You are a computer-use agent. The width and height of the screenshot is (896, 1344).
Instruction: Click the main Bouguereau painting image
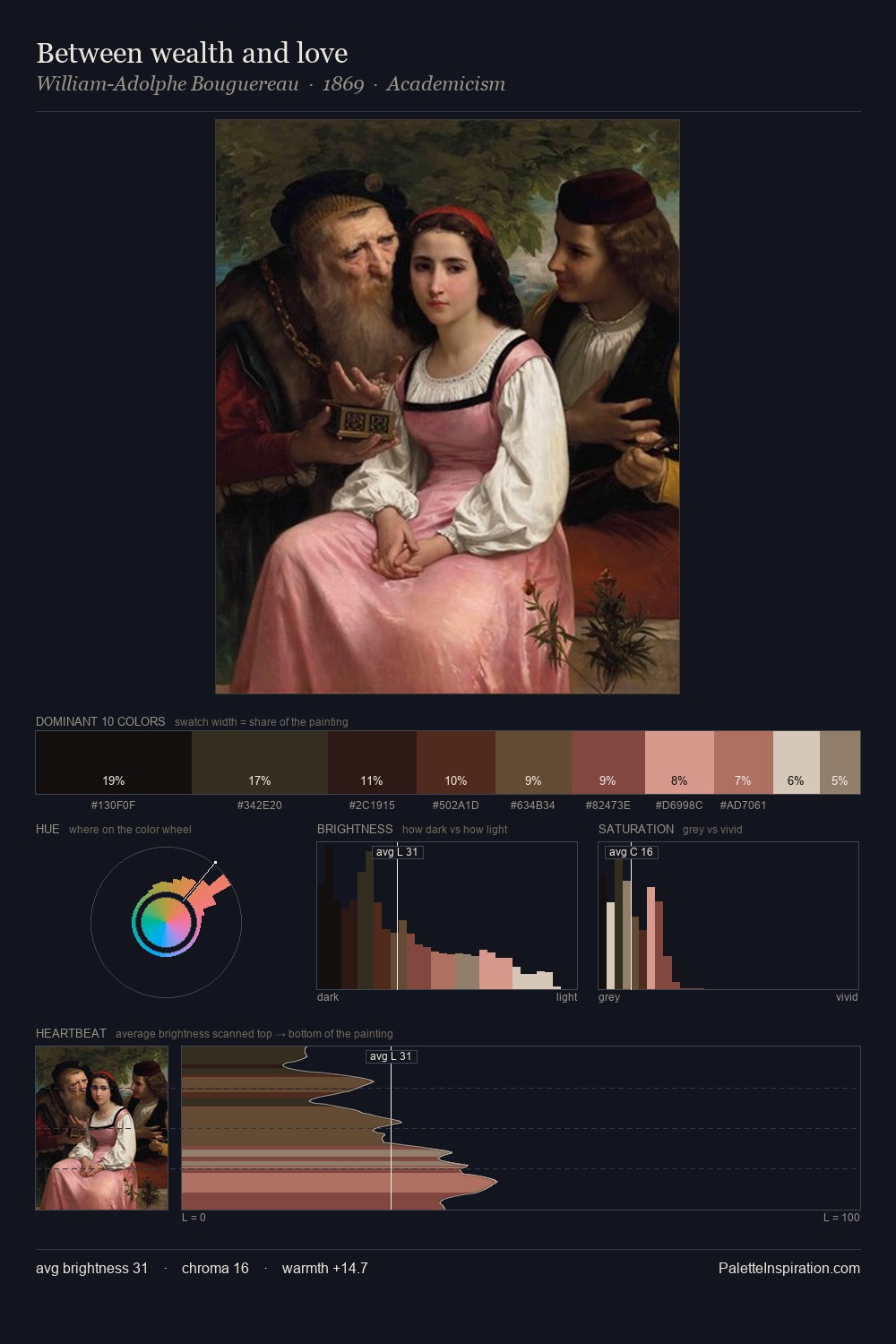click(447, 407)
